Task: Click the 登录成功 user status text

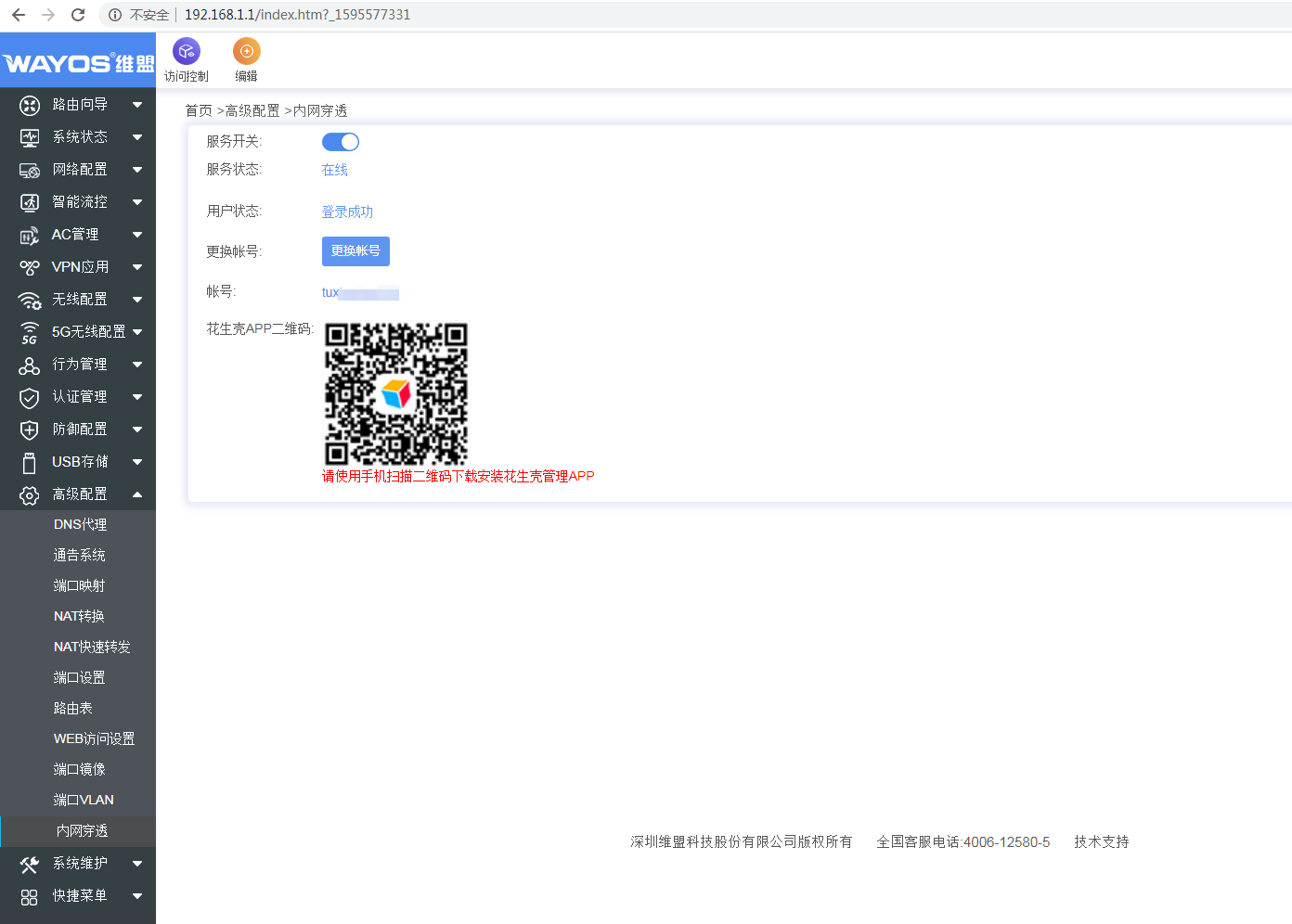Action: [x=347, y=212]
